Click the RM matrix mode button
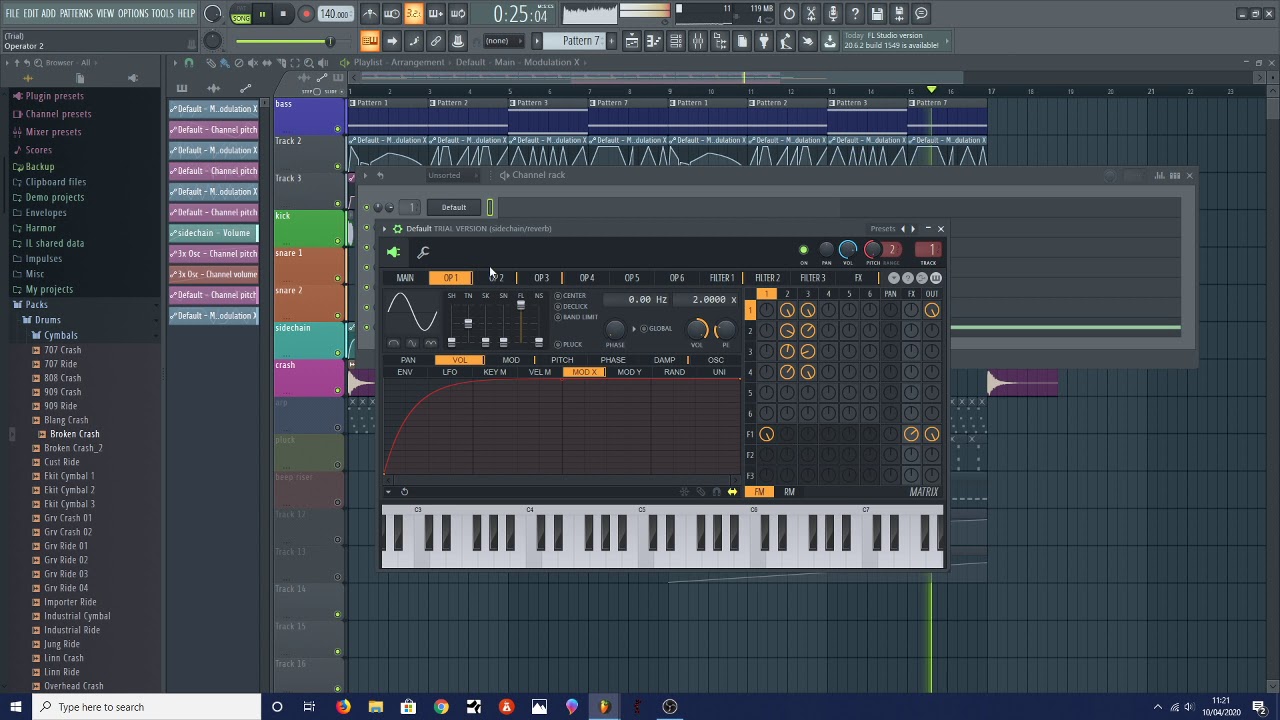Screen dimensions: 1280x720 (x=789, y=492)
